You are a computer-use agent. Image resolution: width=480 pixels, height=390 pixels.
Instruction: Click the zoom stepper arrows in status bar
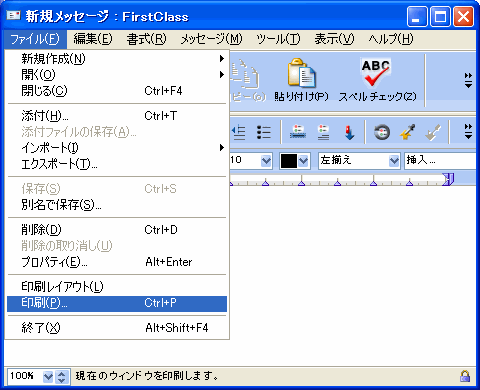(x=61, y=377)
